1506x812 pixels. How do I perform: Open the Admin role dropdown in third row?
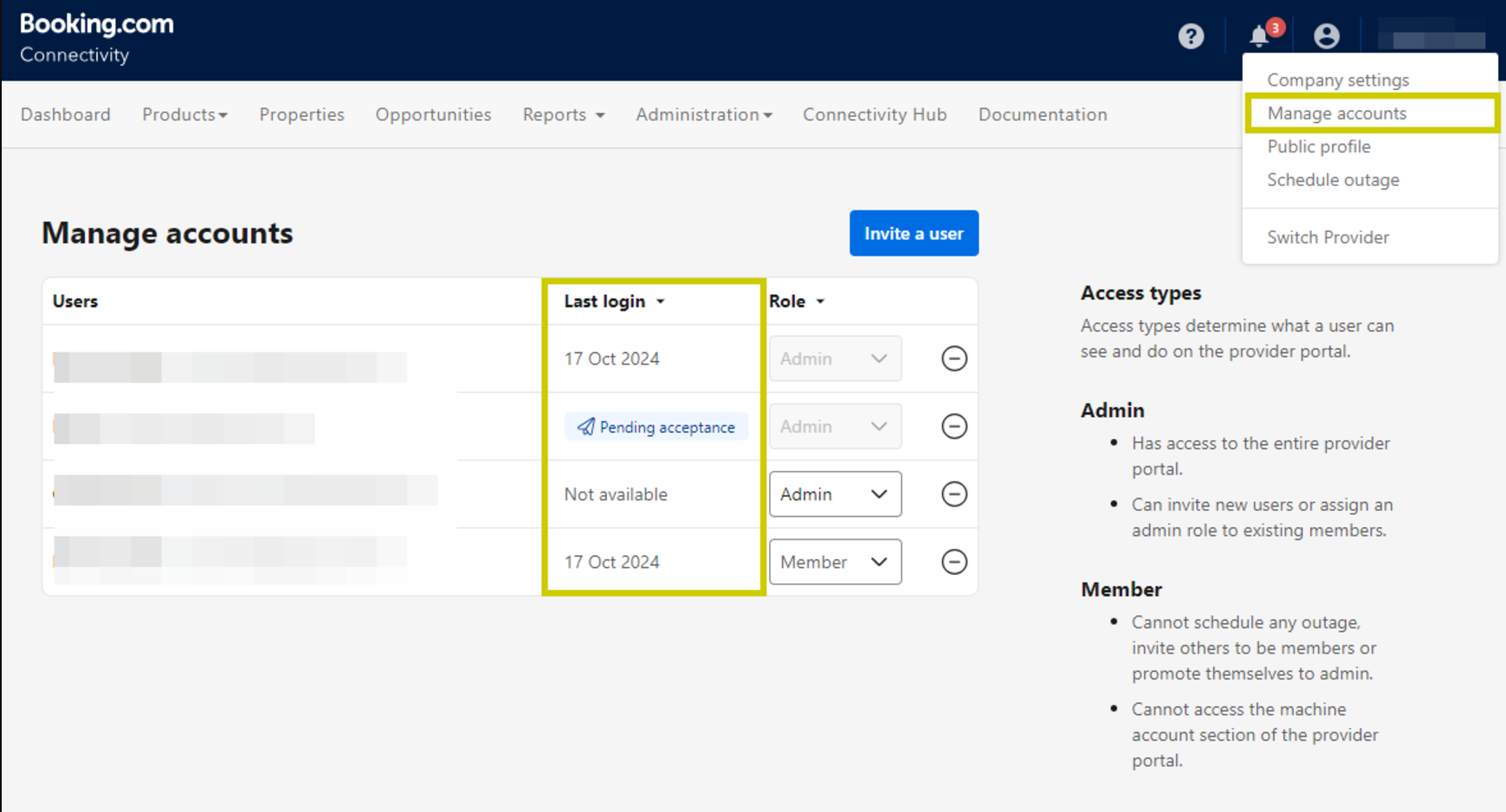834,494
